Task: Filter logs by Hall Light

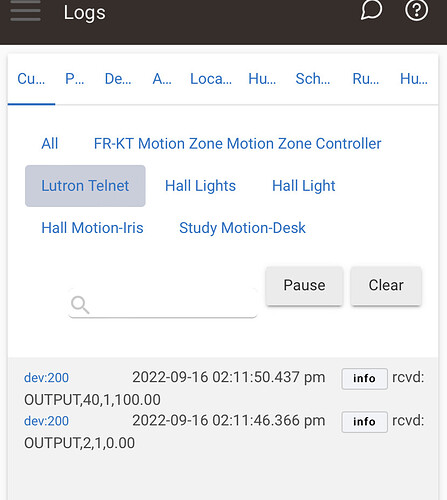Action: coord(304,186)
